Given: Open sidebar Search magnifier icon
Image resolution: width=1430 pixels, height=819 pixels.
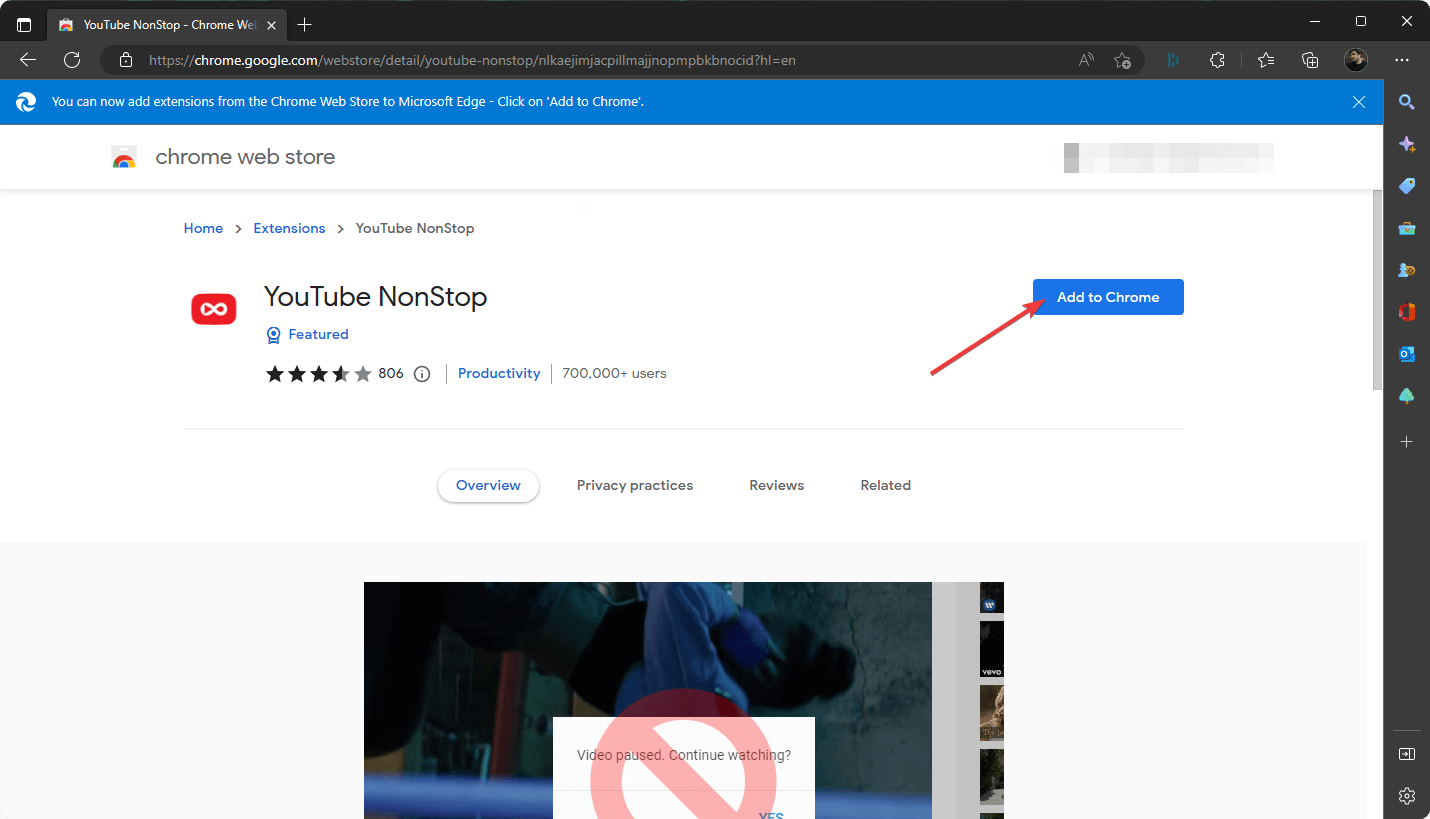Looking at the screenshot, I should coord(1407,102).
